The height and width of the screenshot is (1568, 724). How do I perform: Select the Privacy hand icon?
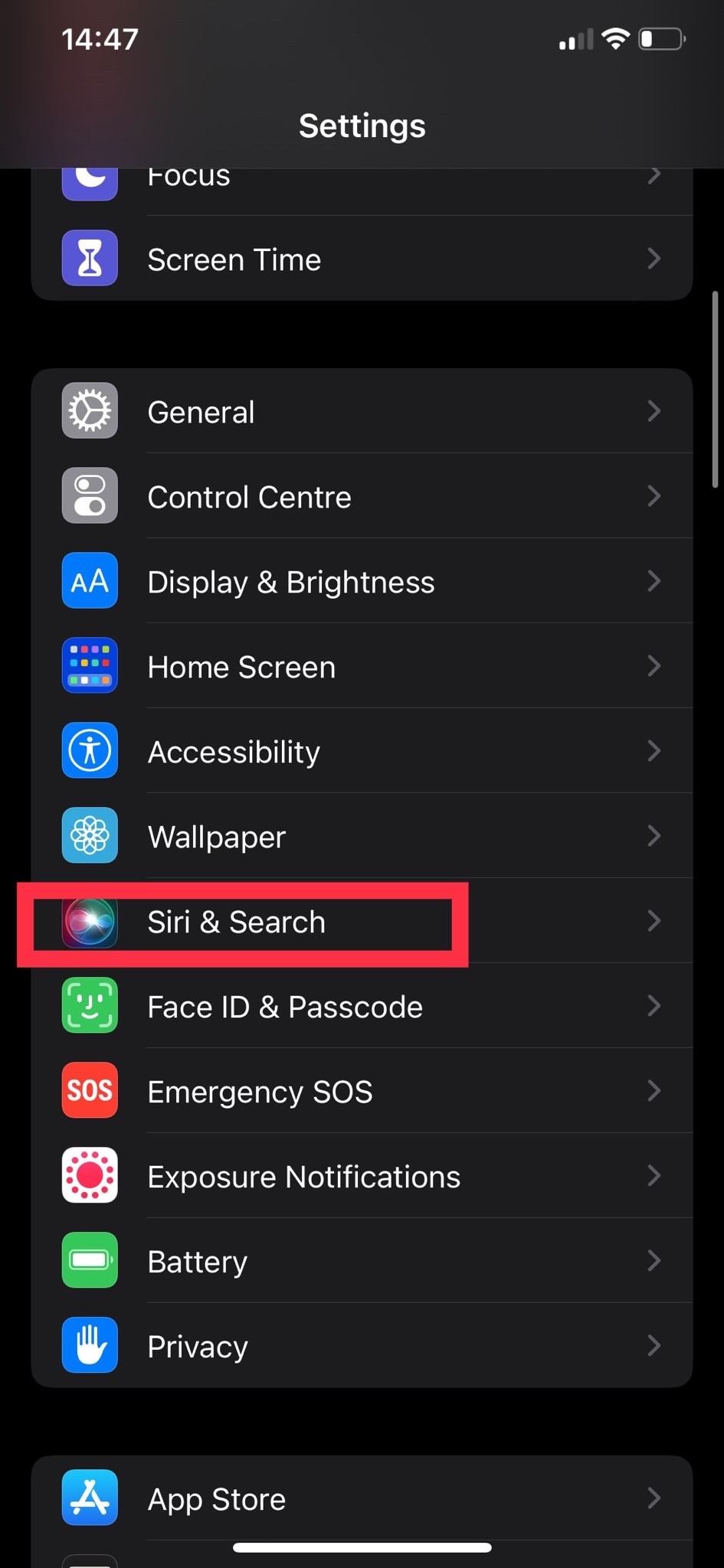90,1345
